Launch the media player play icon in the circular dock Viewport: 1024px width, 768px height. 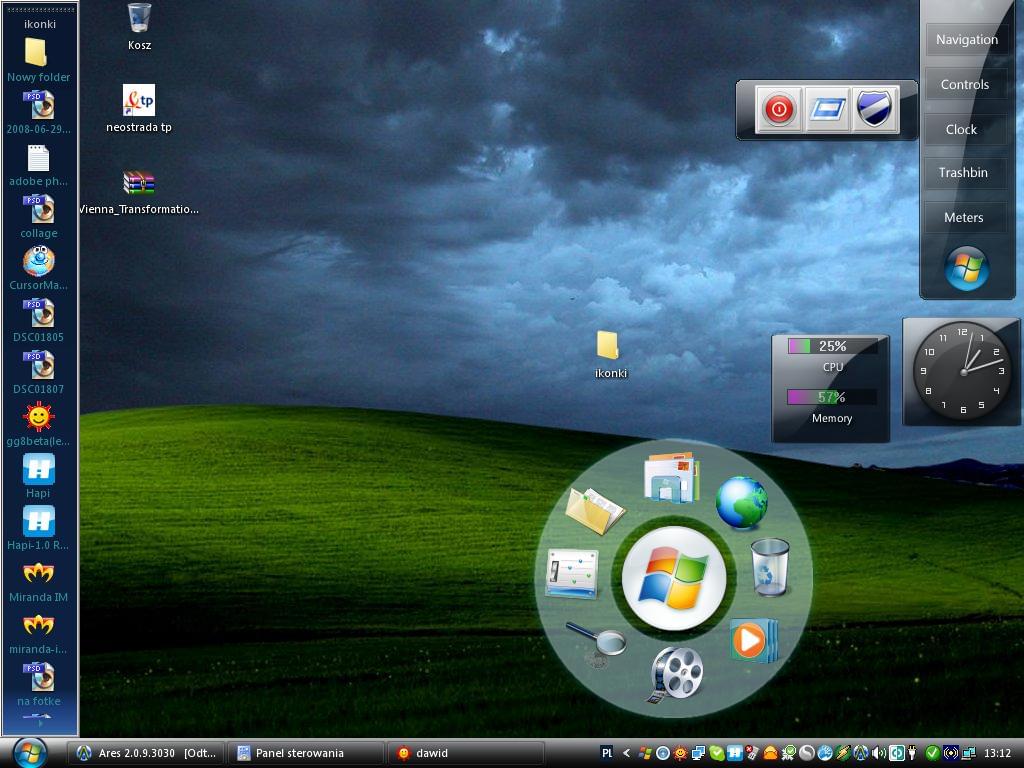pos(752,640)
